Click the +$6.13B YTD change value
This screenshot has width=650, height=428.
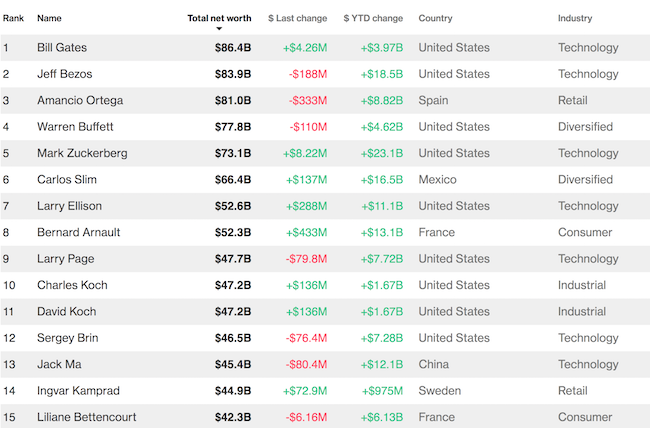click(x=382, y=417)
